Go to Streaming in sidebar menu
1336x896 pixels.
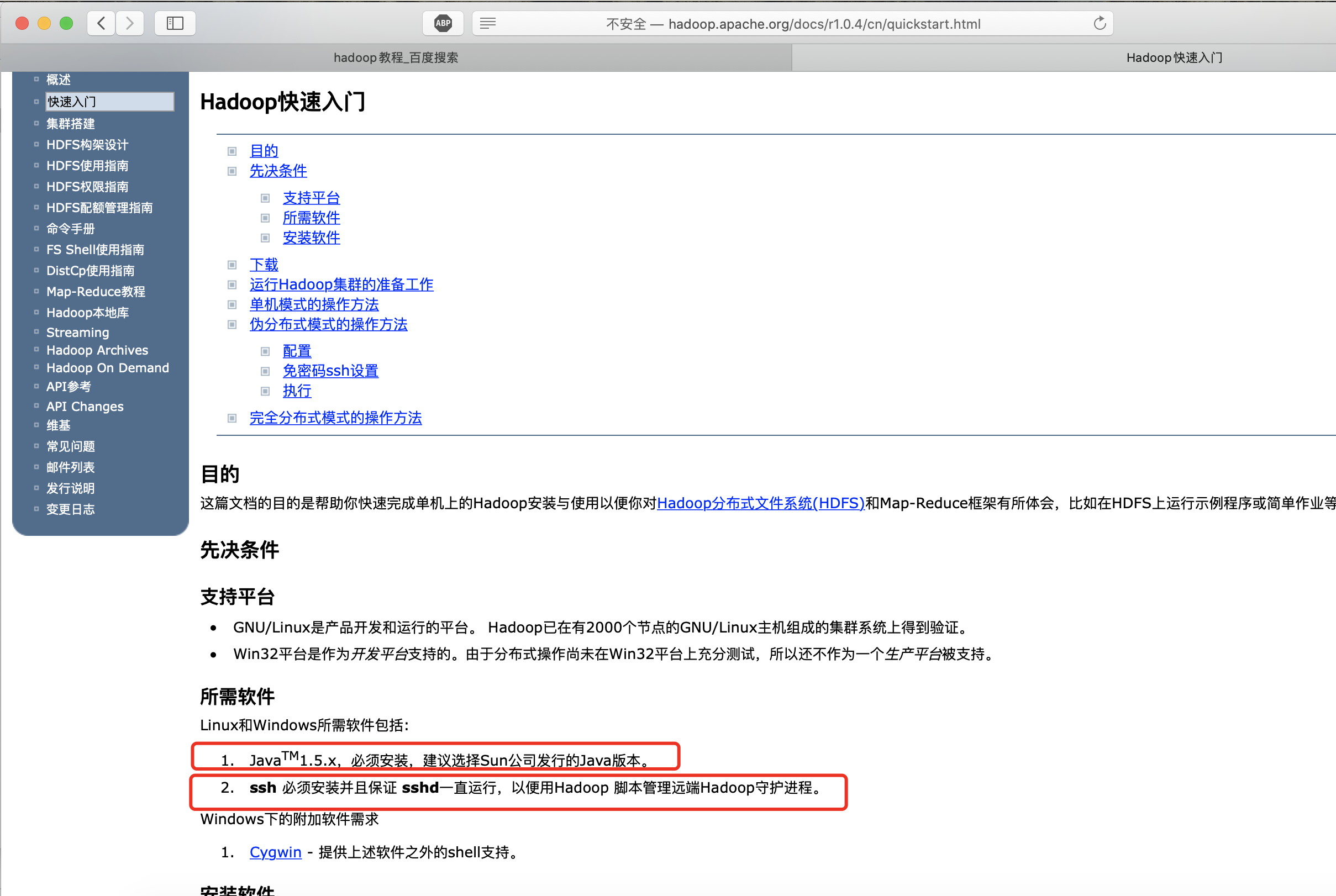77,332
